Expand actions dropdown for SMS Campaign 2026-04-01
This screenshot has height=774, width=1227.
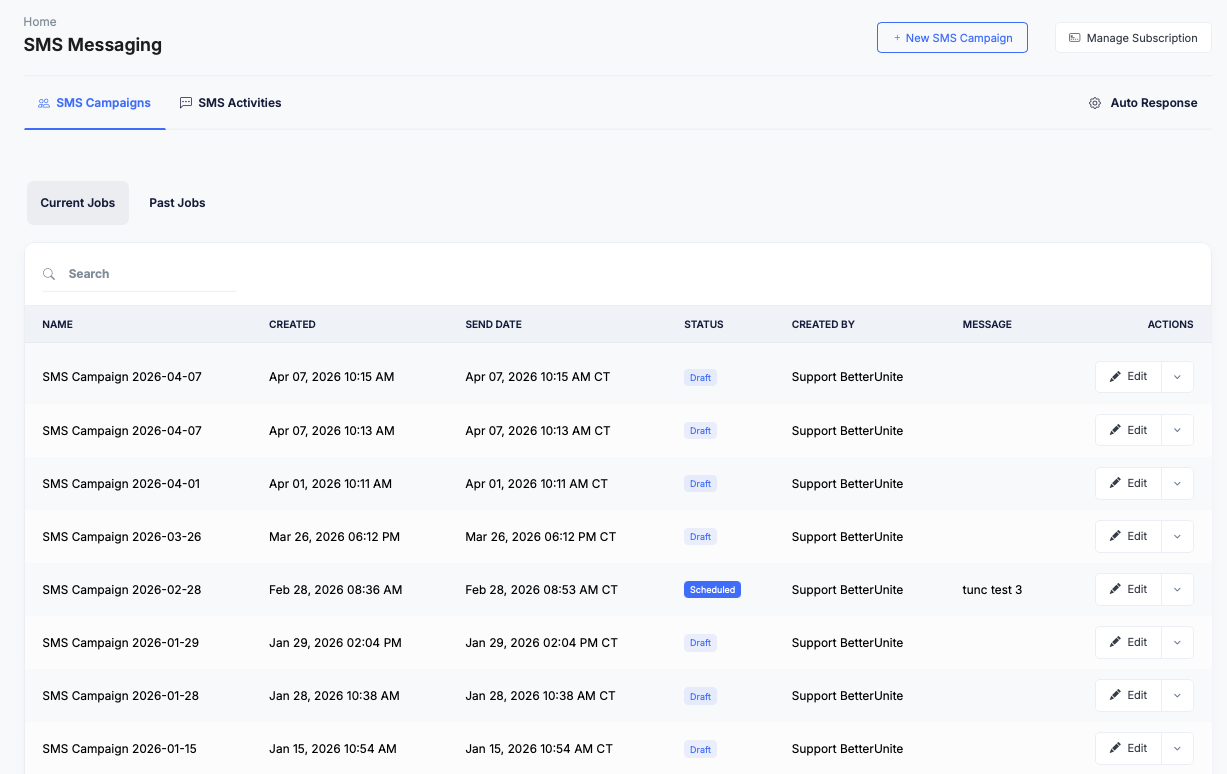coord(1177,483)
